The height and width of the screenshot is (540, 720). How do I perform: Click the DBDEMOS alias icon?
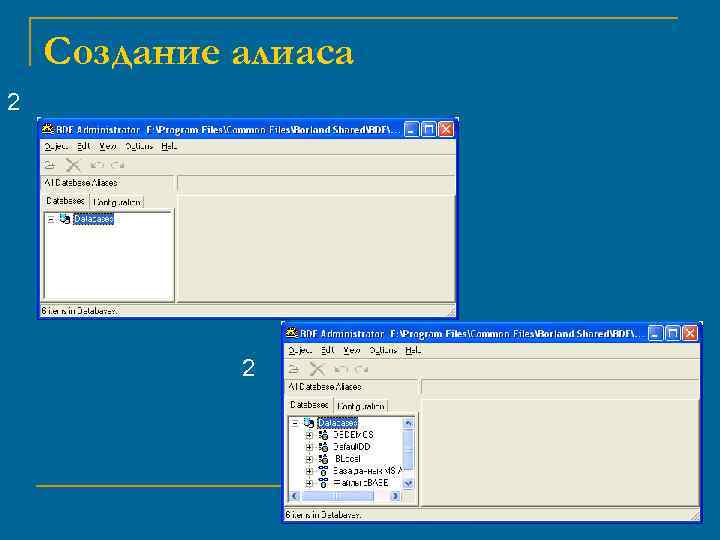click(323, 434)
